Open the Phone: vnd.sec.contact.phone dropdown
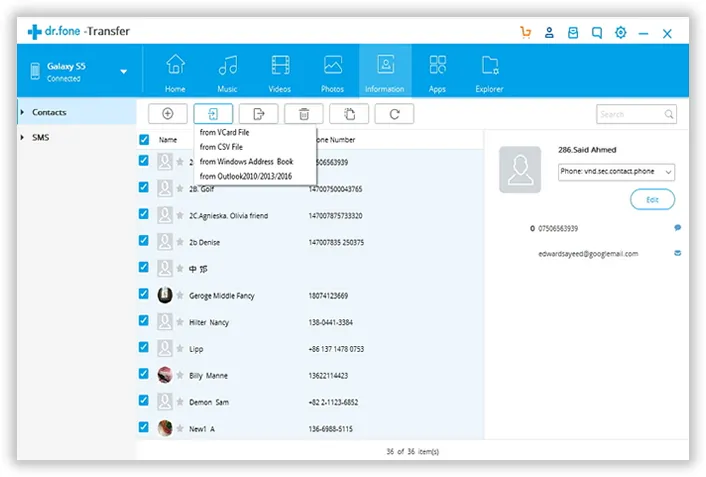 coord(616,172)
